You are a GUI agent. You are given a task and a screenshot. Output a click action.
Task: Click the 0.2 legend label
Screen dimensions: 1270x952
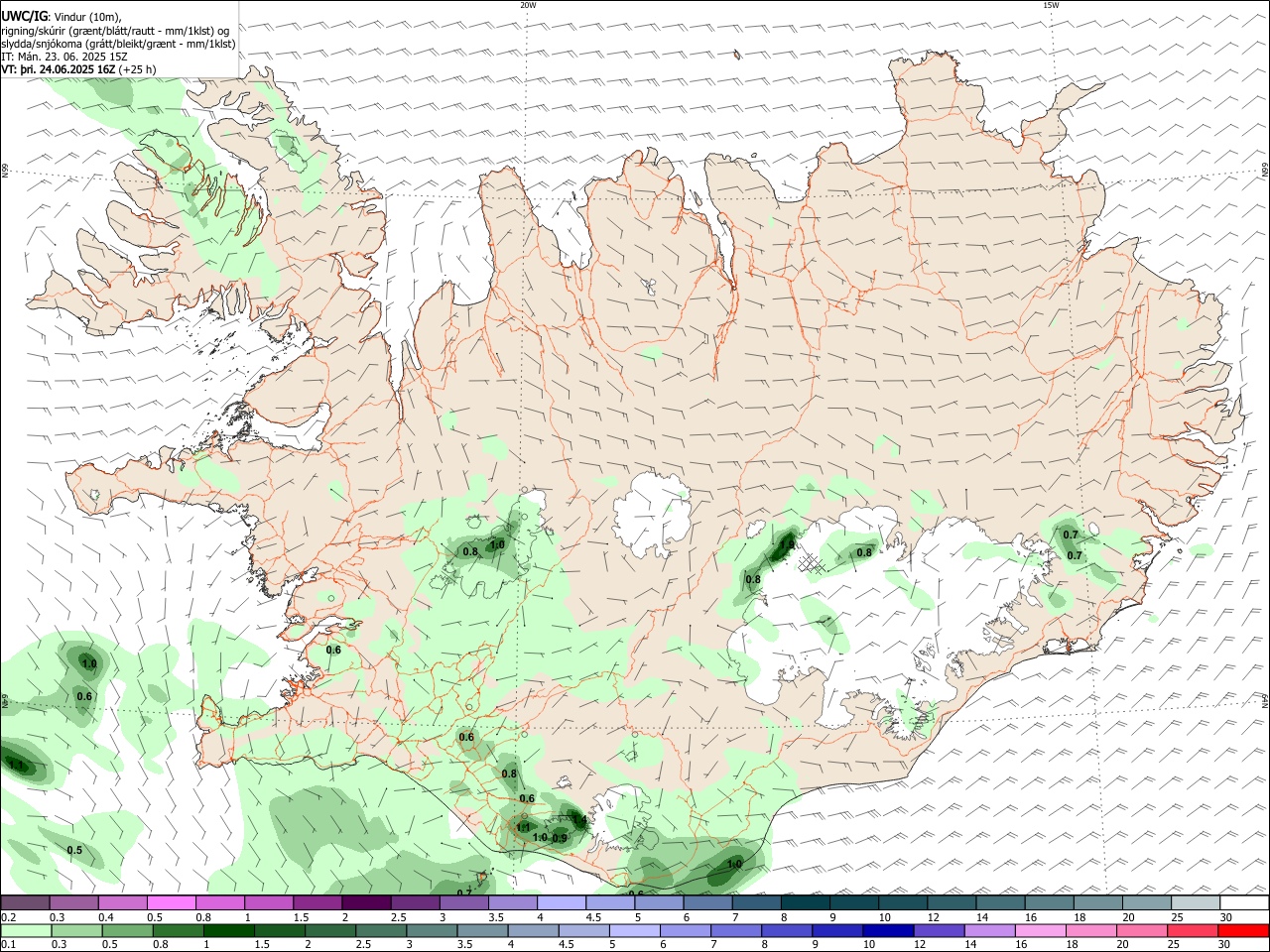8,917
